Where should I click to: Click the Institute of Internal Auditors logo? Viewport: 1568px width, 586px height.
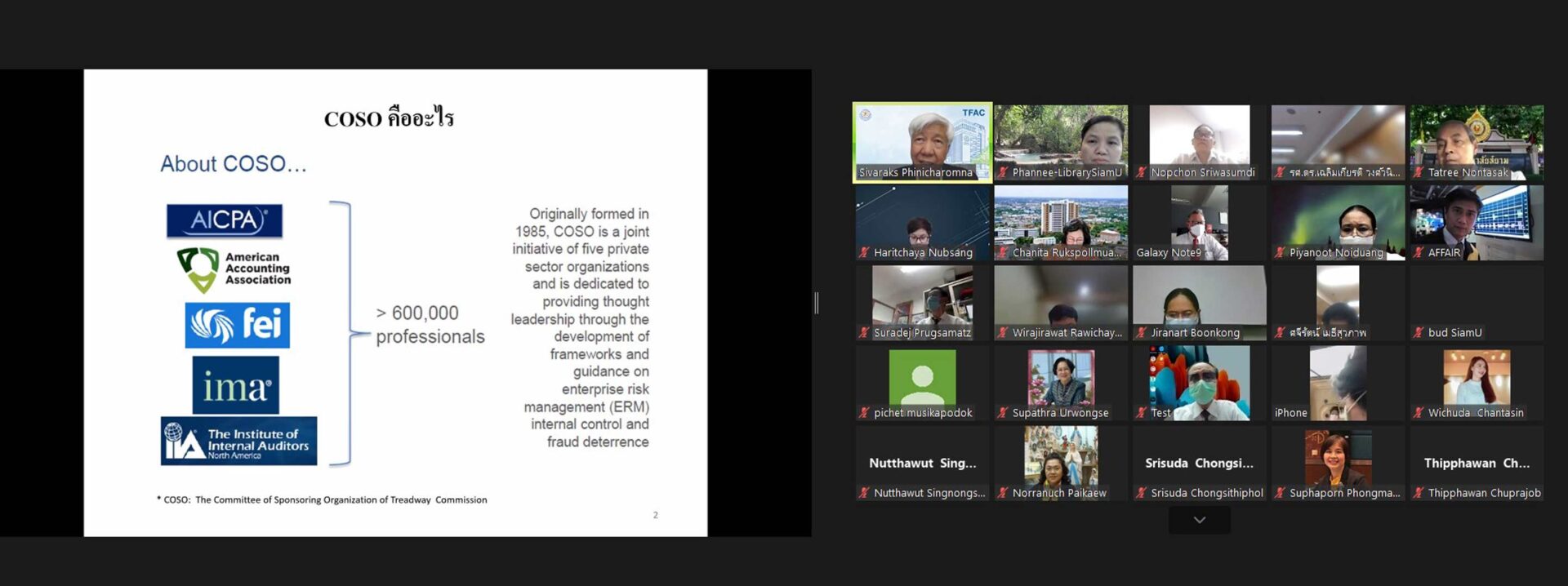click(x=238, y=442)
